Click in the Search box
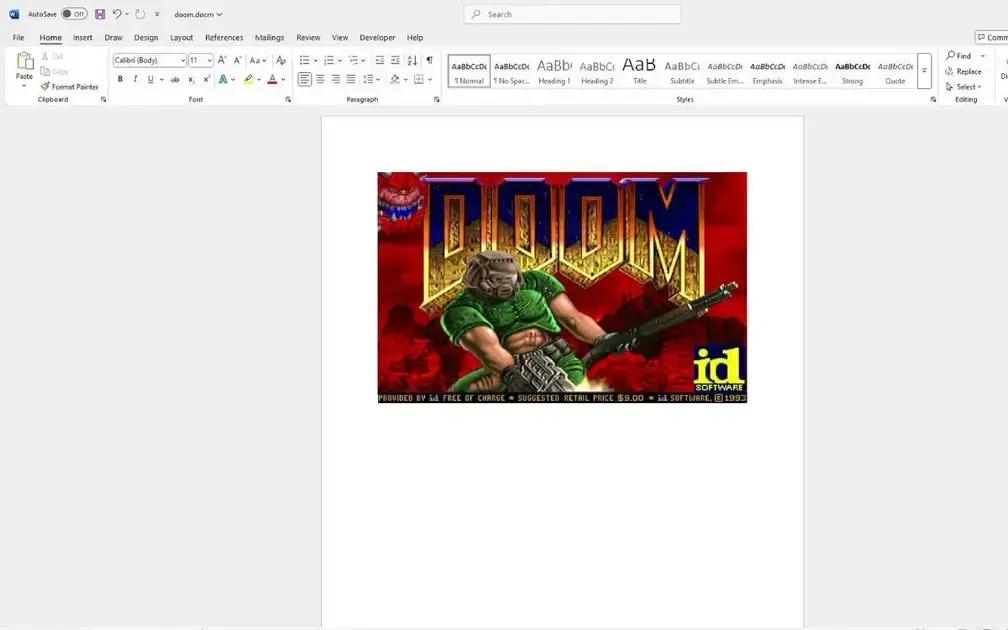Image resolution: width=1008 pixels, height=630 pixels. coord(572,14)
